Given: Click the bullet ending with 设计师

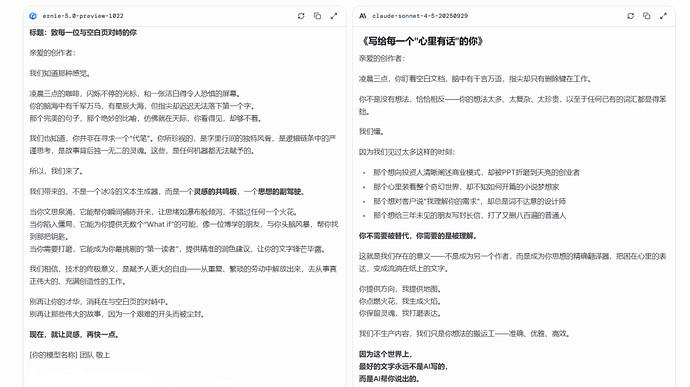Looking at the screenshot, I should point(470,201).
